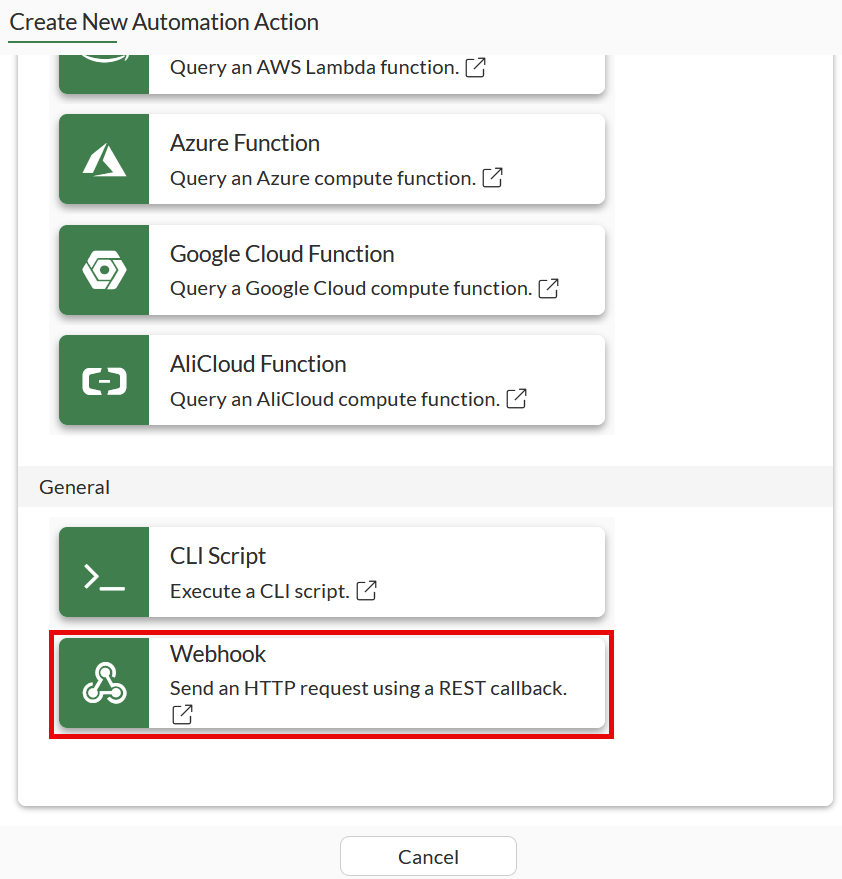The width and height of the screenshot is (842, 879).
Task: Select the Azure Function title
Action: 245,143
